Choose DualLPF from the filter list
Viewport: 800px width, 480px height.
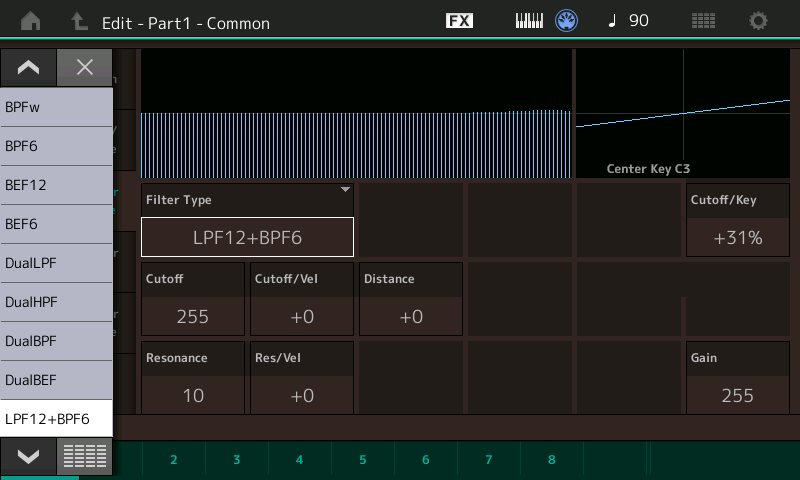point(56,263)
